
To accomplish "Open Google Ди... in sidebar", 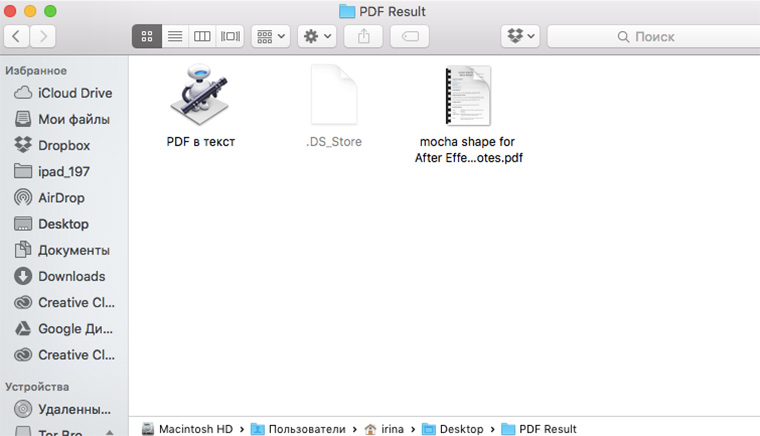I will 64,328.
